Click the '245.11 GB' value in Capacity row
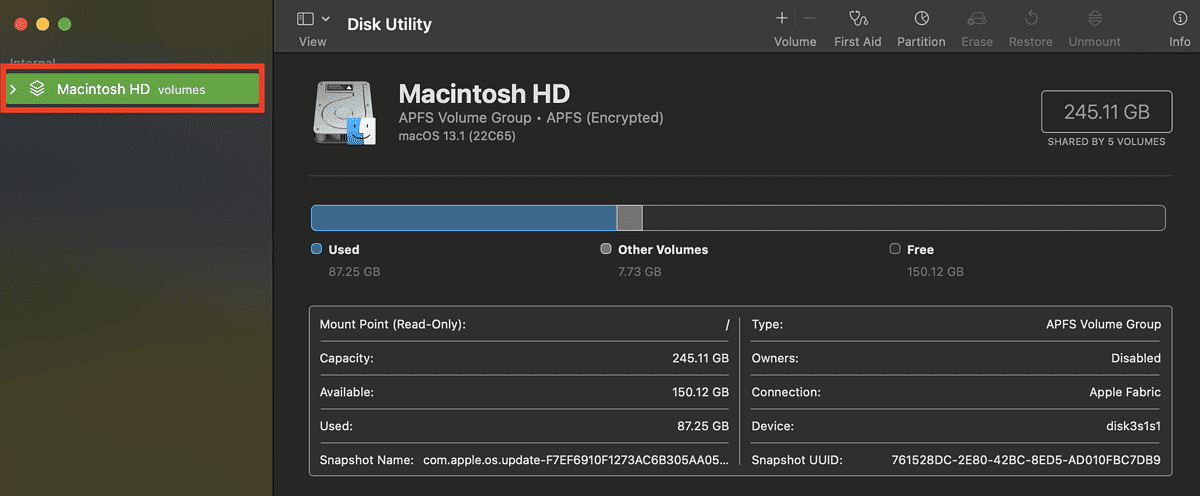 coord(700,358)
